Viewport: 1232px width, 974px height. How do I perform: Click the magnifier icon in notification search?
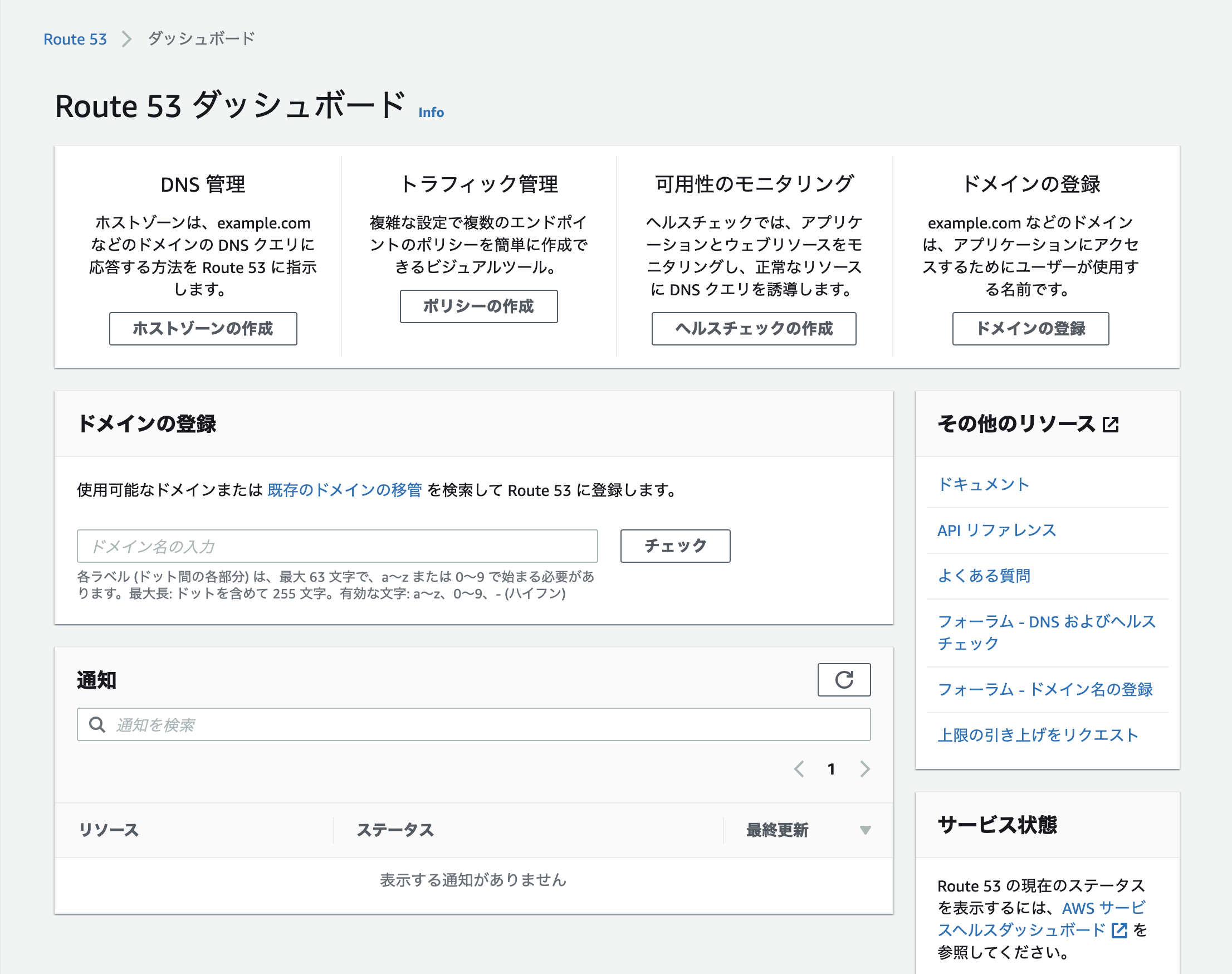tap(97, 725)
